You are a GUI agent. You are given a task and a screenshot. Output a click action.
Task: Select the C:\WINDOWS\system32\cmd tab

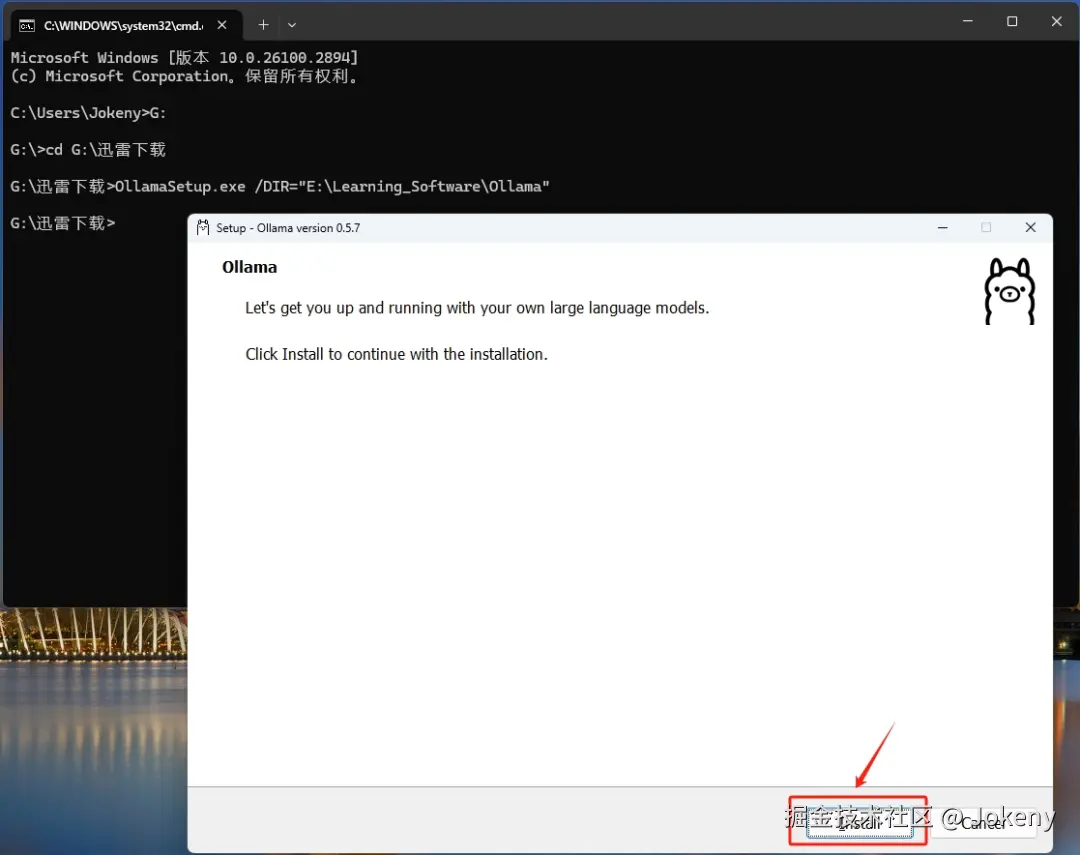click(x=124, y=25)
